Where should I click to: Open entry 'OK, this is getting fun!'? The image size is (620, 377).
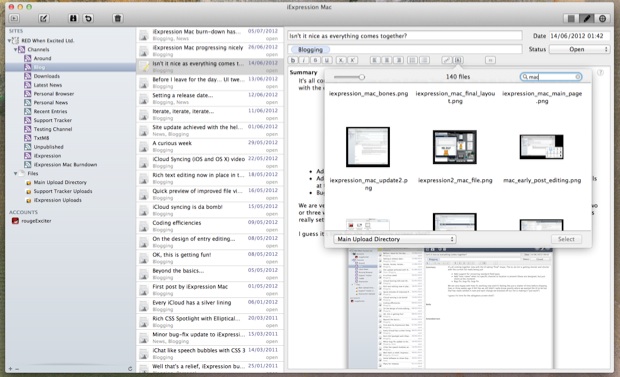[x=210, y=258]
